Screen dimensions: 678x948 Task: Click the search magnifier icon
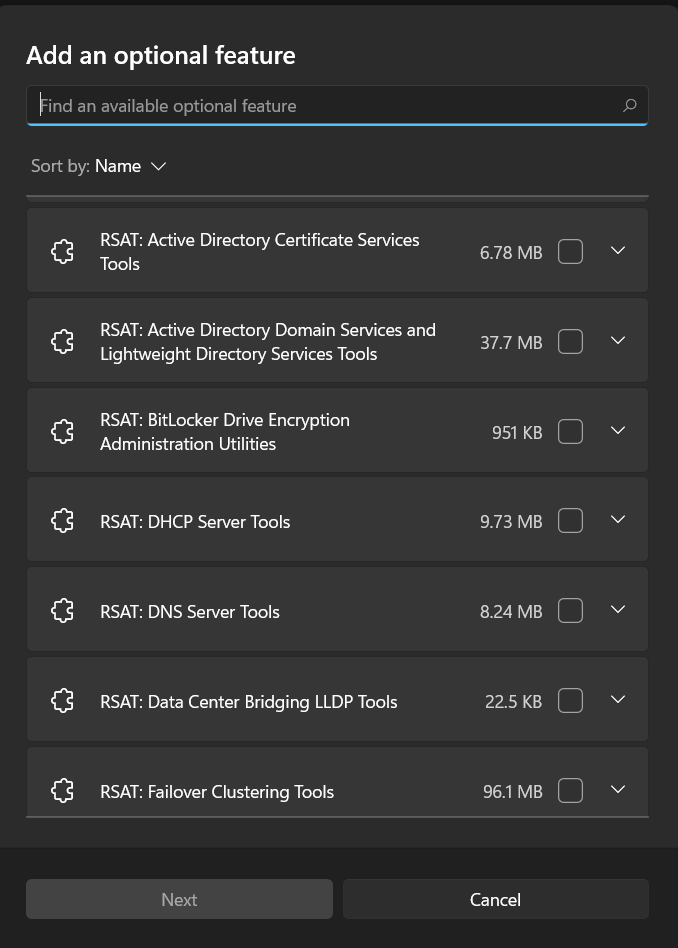(629, 105)
